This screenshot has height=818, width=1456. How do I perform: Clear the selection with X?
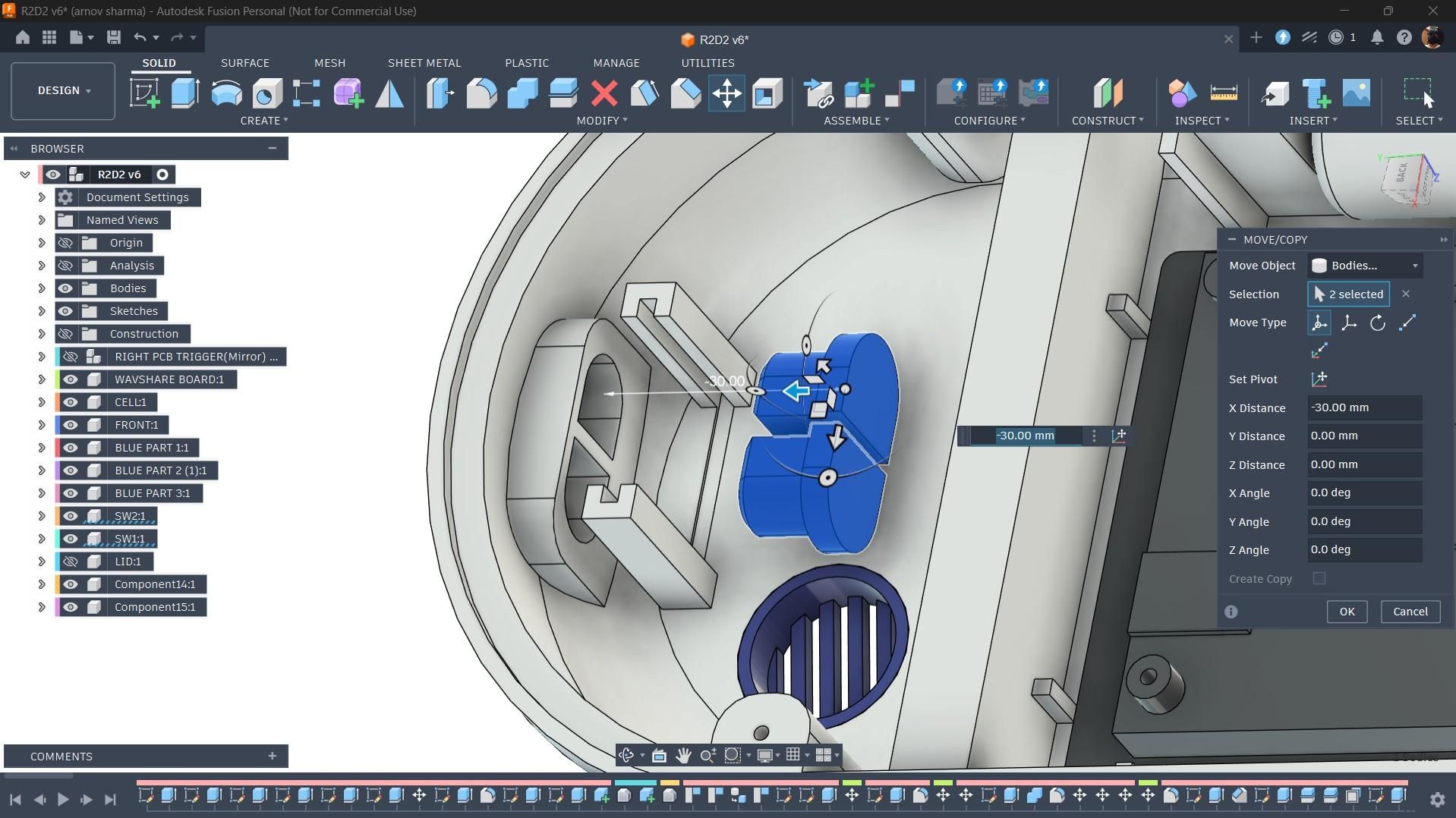tap(1406, 294)
